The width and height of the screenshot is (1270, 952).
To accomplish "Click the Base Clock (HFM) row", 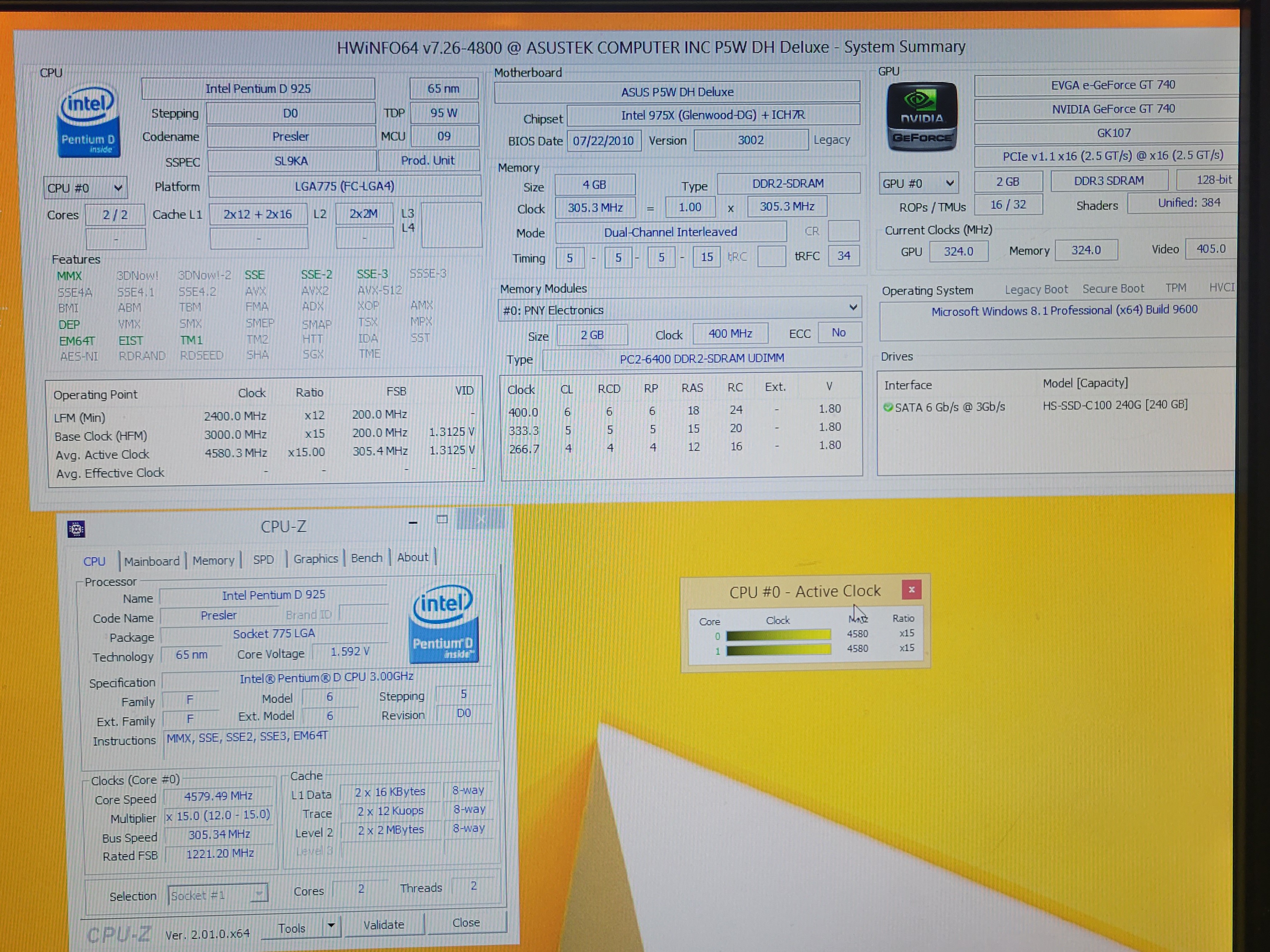I will click(x=264, y=434).
